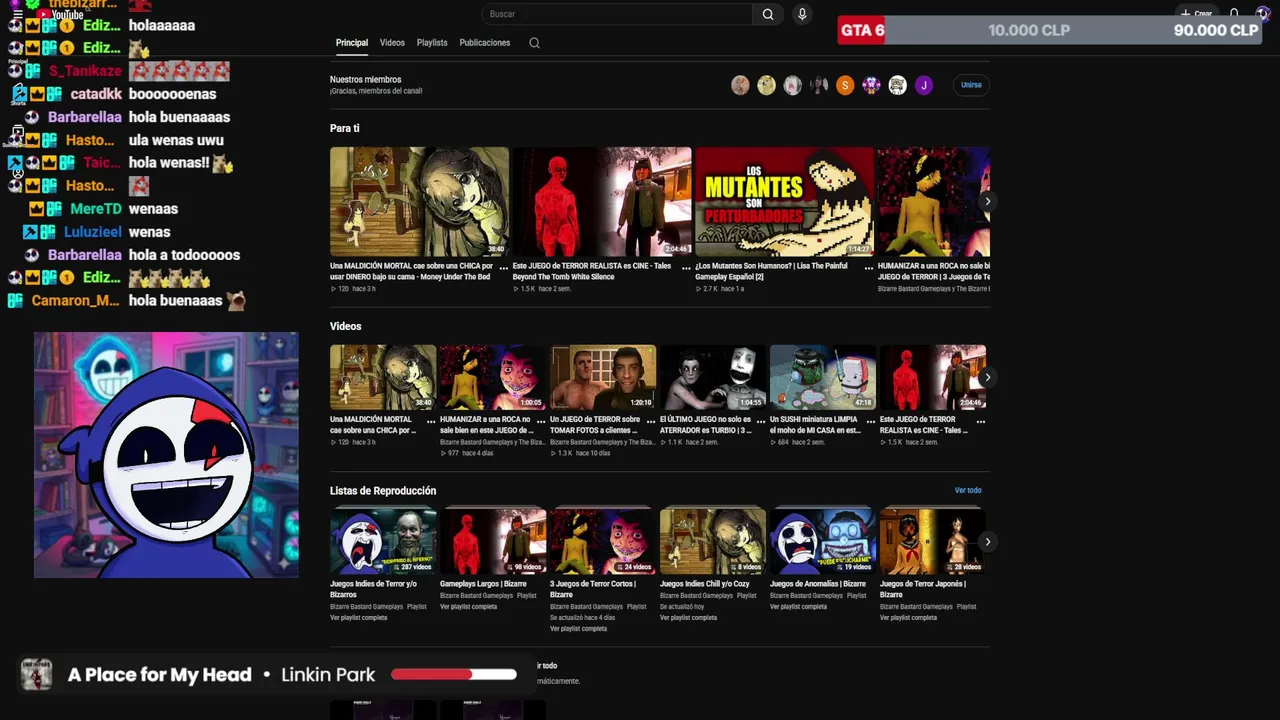Click the GTA 6 donation goal progress bar
Screen dimensions: 1280x720
pyautogui.click(x=1052, y=30)
